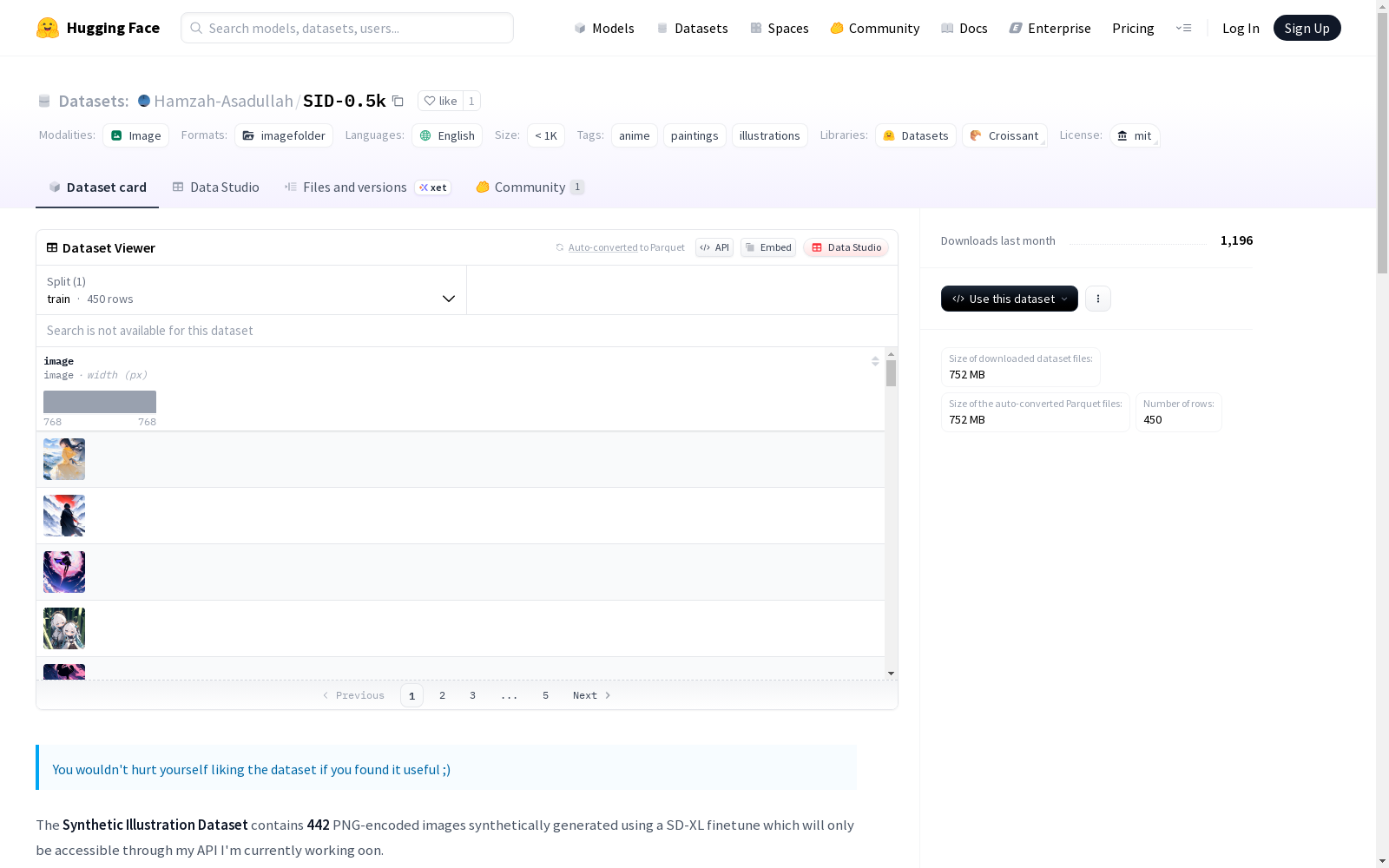Click the Dataset Viewer table icon
The image size is (1389, 868).
52,247
